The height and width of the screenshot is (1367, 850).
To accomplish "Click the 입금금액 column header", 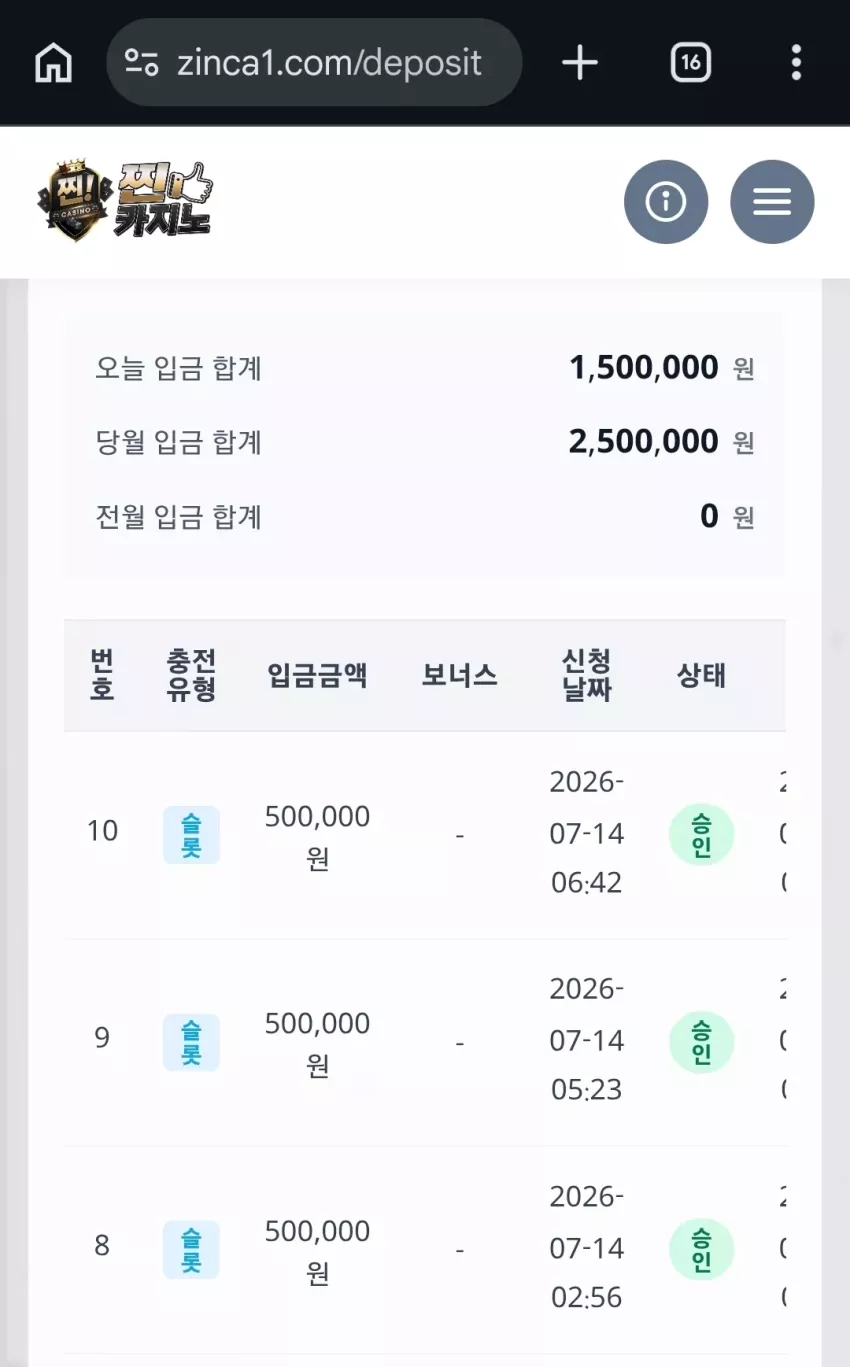I will 318,676.
